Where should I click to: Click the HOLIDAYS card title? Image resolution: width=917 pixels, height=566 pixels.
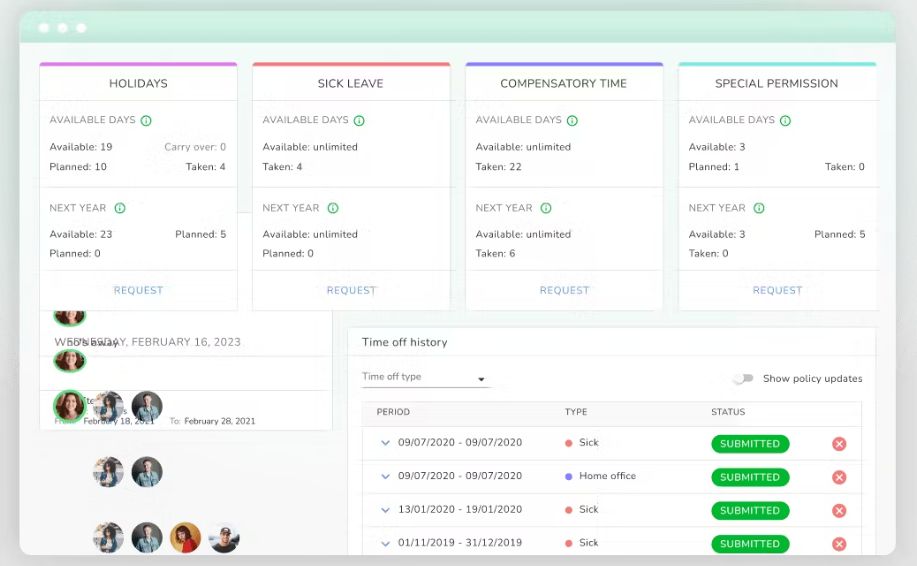point(138,84)
